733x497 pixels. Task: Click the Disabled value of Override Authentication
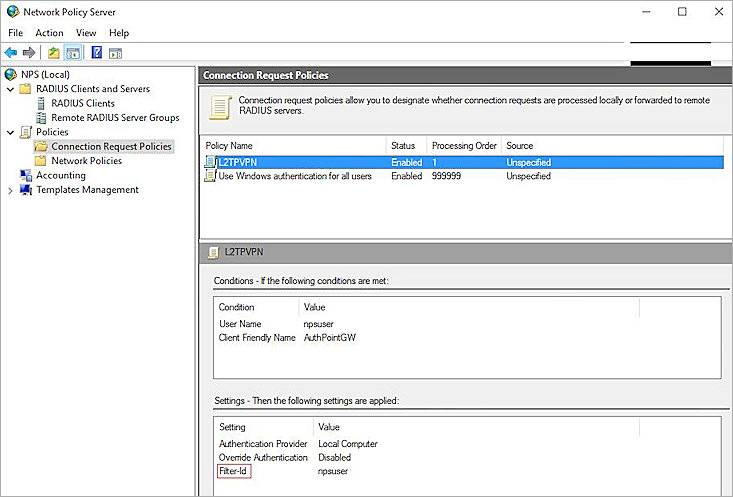tap(334, 457)
